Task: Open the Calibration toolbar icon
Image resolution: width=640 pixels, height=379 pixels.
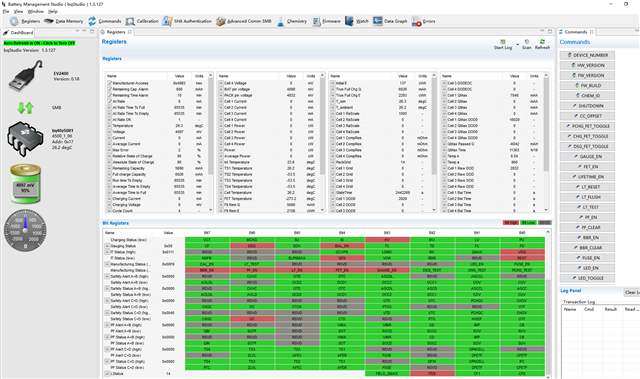Action: 130,21
